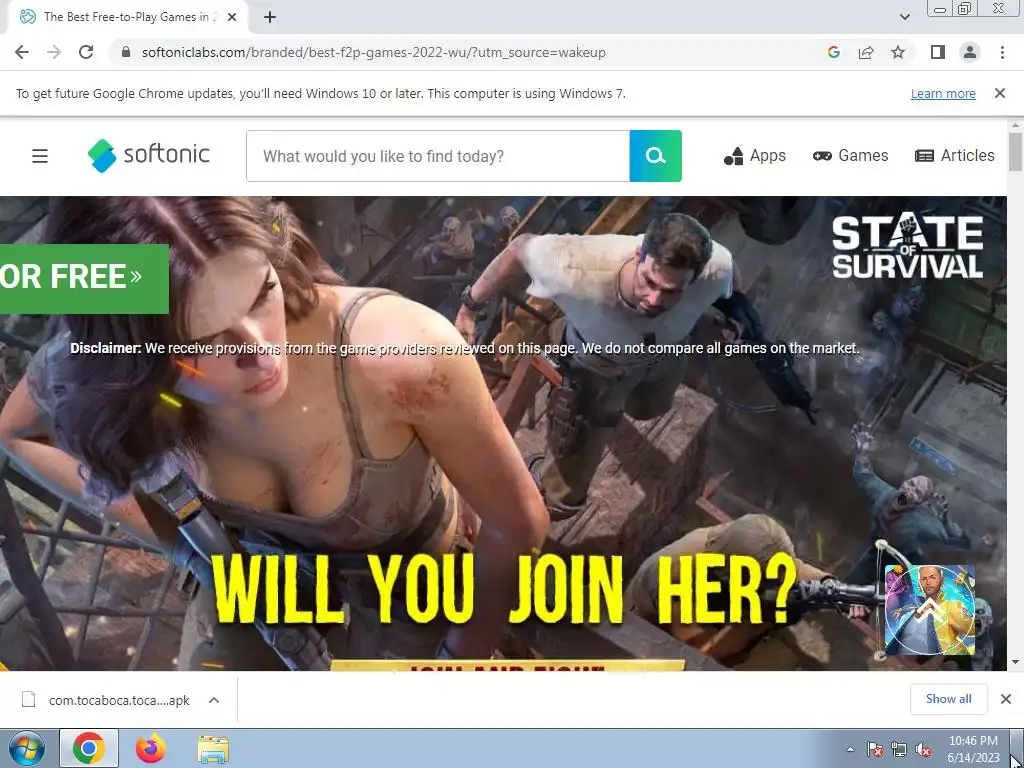Screen dimensions: 1024x768
Task: Open the Softonic hamburger menu
Action: (x=40, y=156)
